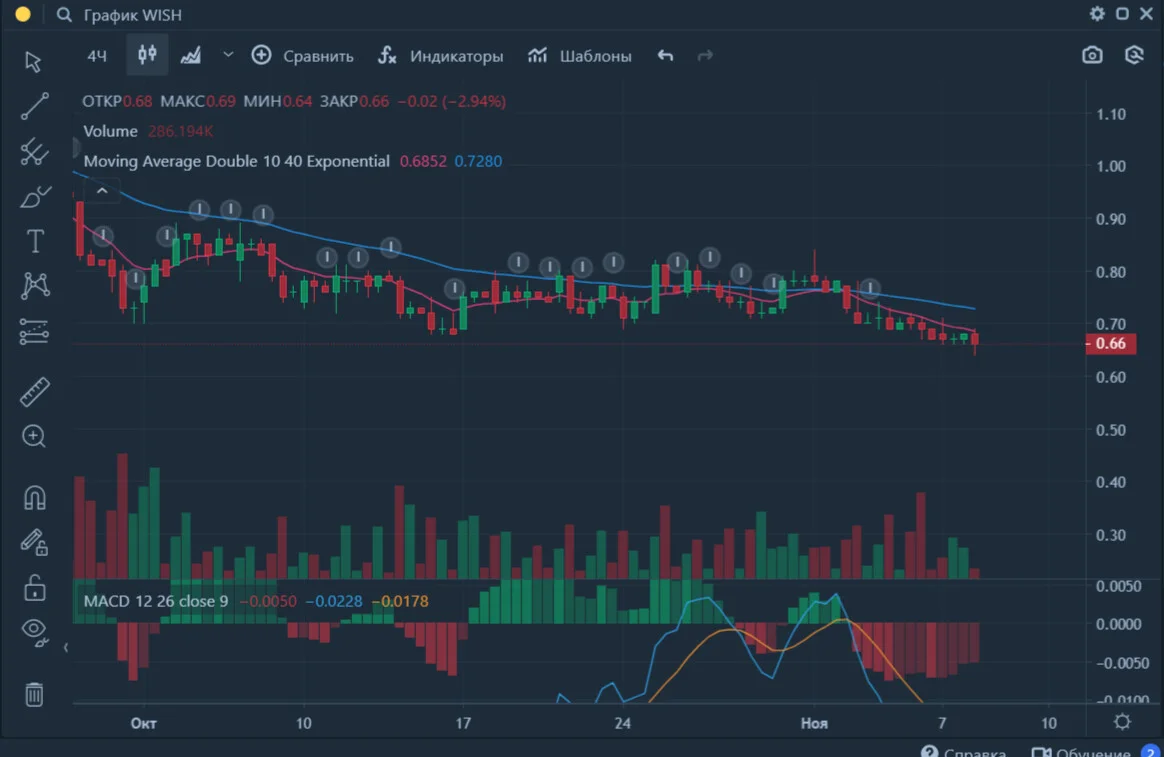This screenshot has height=757, width=1164.
Task: Choose the pitchfork drawing tool
Action: click(x=34, y=151)
